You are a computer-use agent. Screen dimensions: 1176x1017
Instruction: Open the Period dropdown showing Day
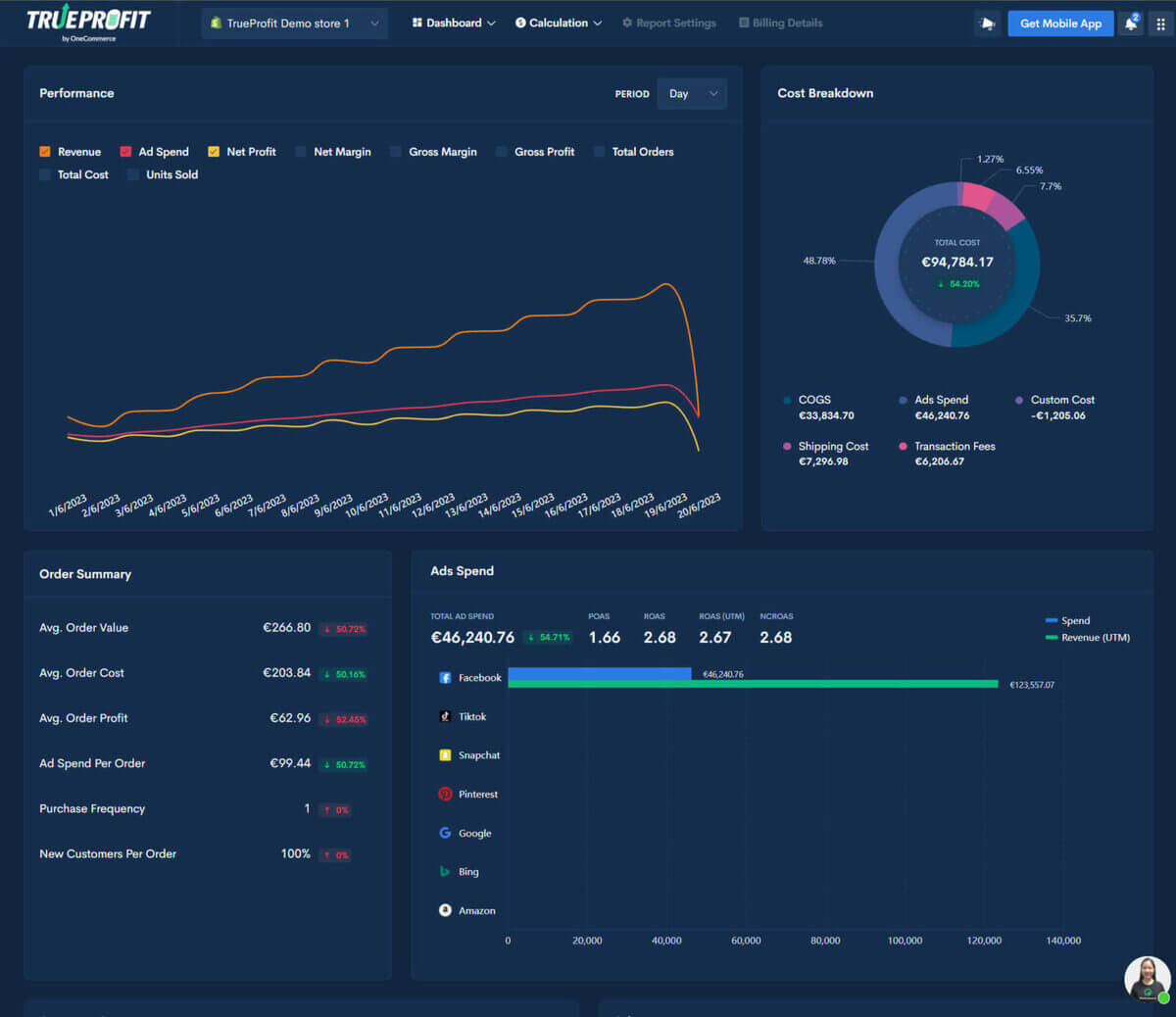[693, 94]
